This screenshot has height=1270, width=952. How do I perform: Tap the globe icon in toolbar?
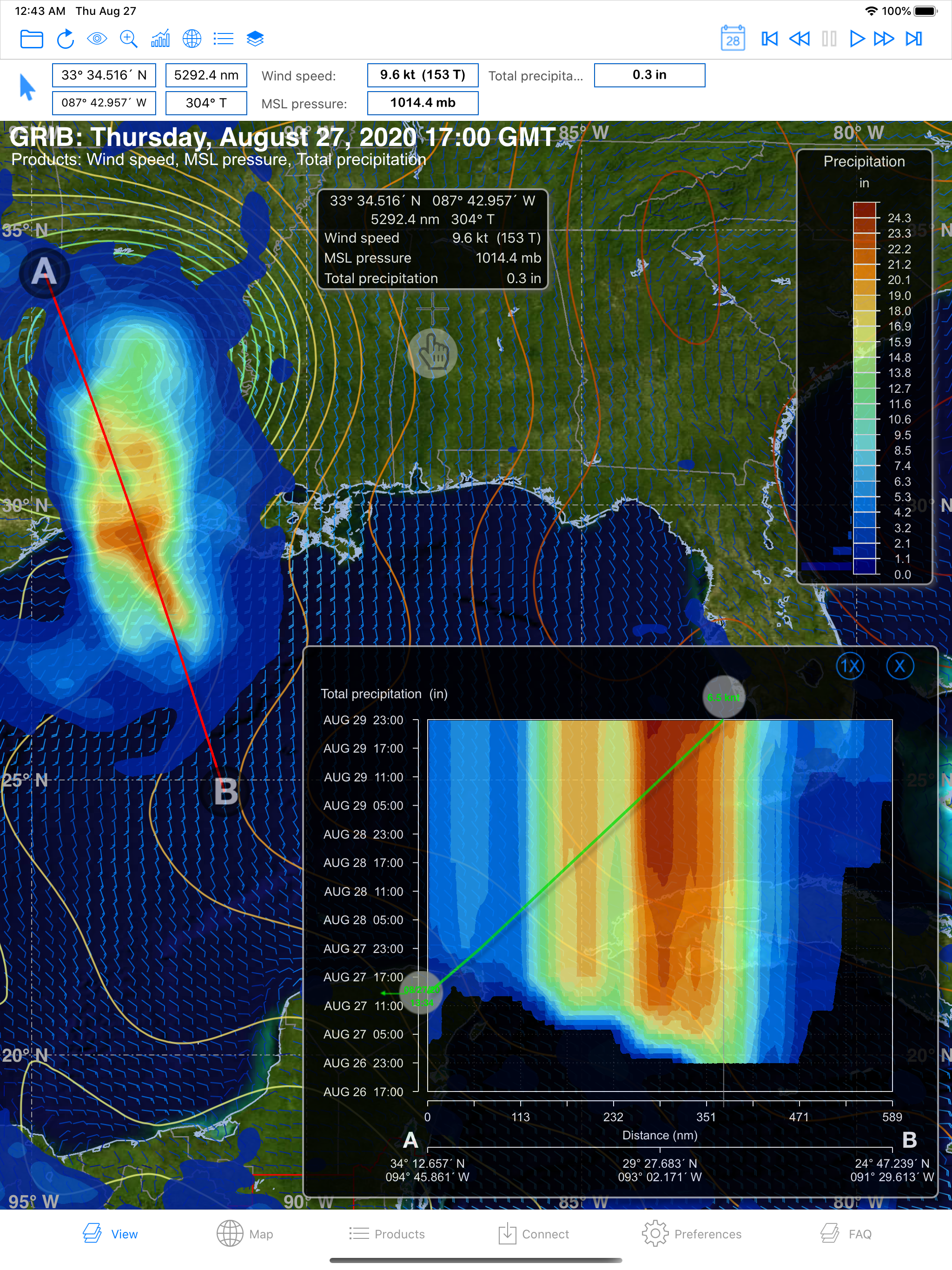click(192, 39)
